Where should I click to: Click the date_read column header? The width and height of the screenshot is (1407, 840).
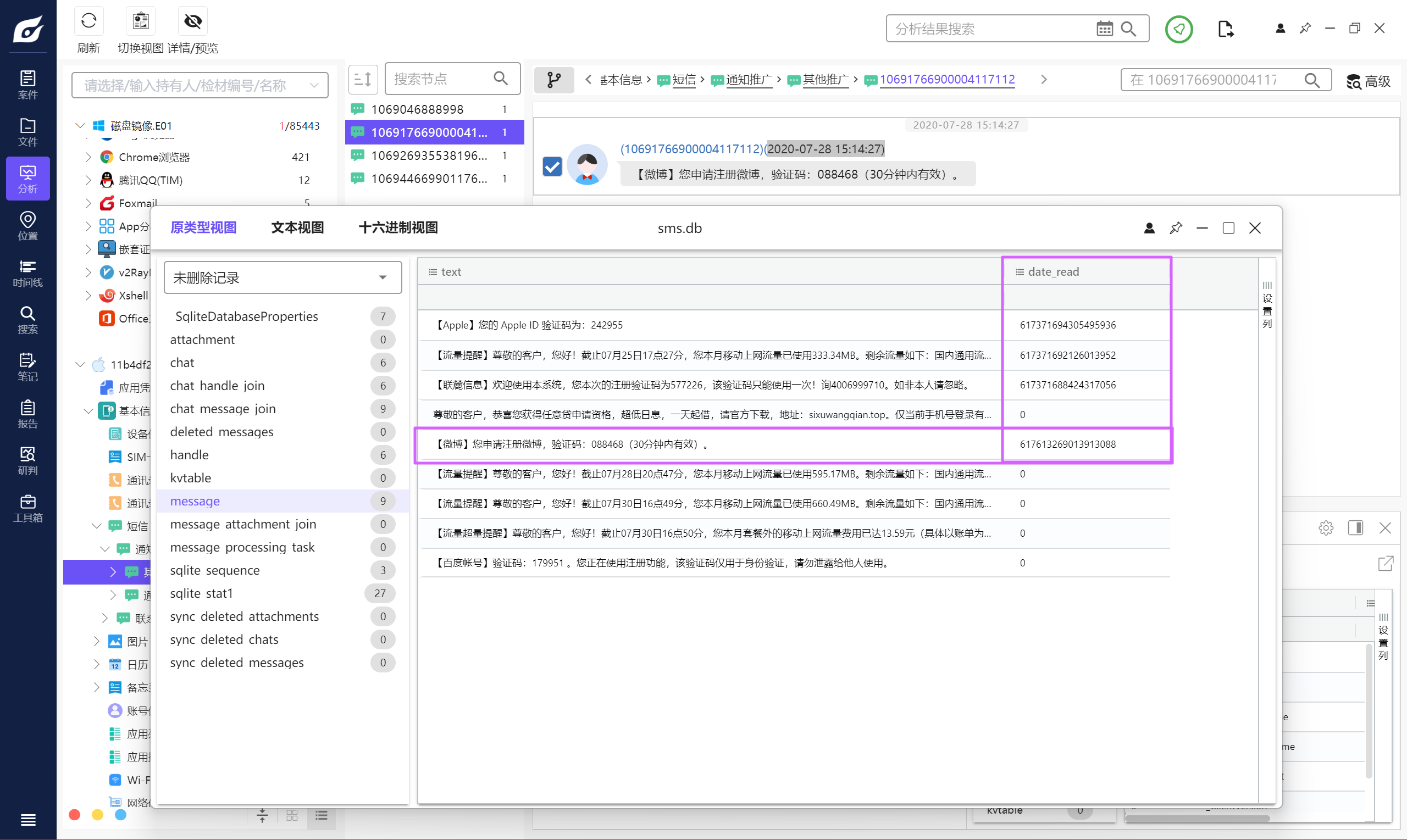click(1087, 272)
